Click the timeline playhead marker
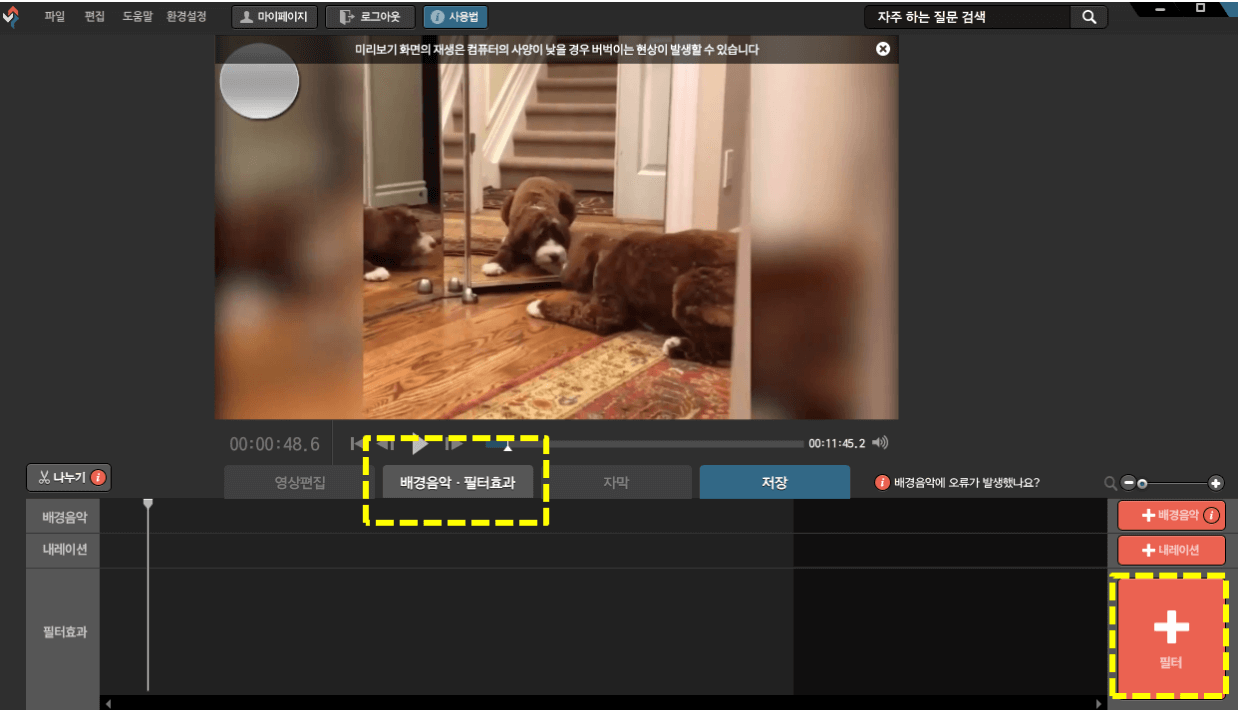 pos(148,504)
